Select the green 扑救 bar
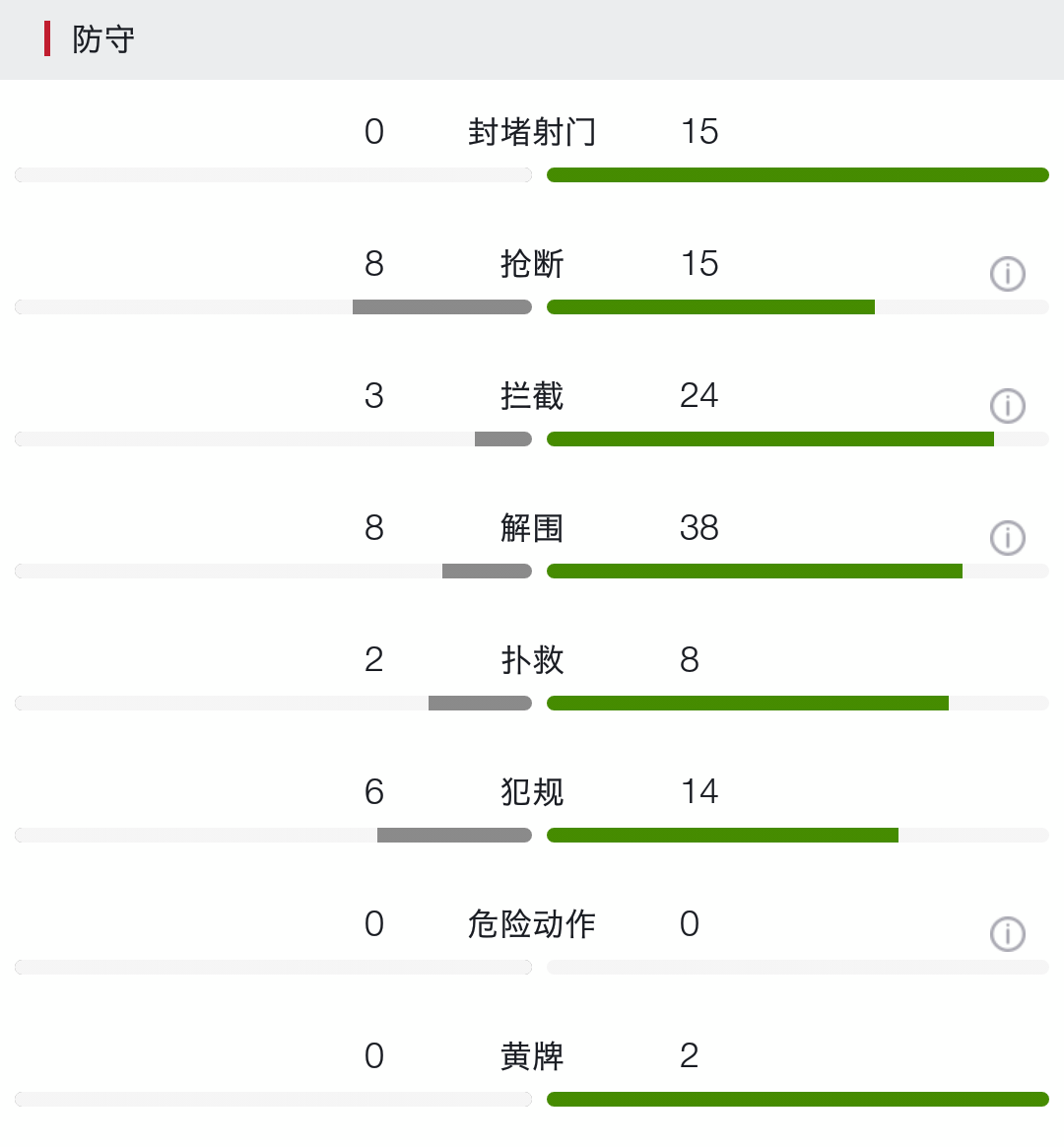1064x1147 pixels. tap(747, 704)
